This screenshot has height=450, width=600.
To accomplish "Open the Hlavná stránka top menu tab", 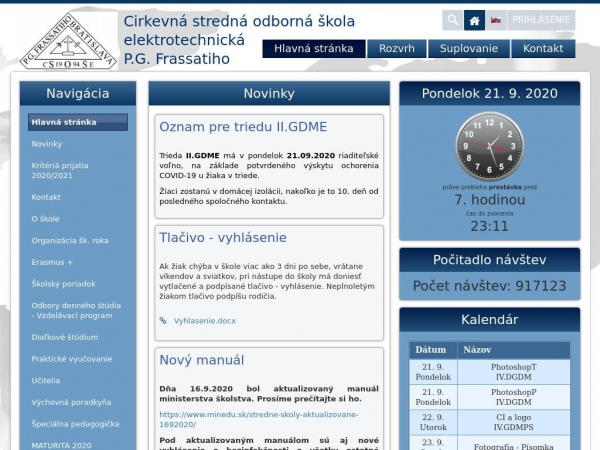I will coord(314,49).
